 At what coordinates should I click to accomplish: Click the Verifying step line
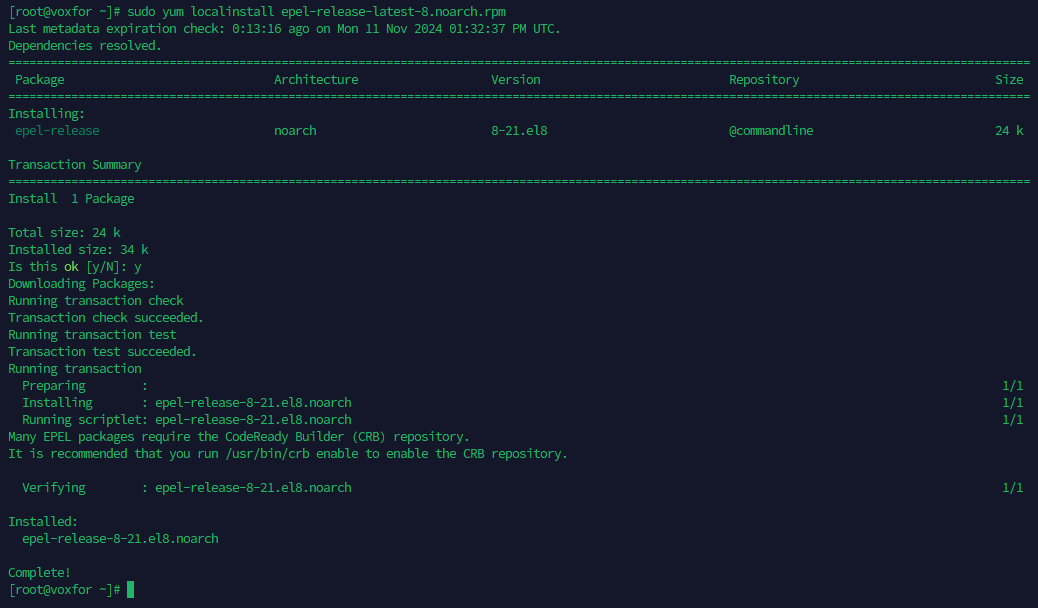pyautogui.click(x=186, y=488)
